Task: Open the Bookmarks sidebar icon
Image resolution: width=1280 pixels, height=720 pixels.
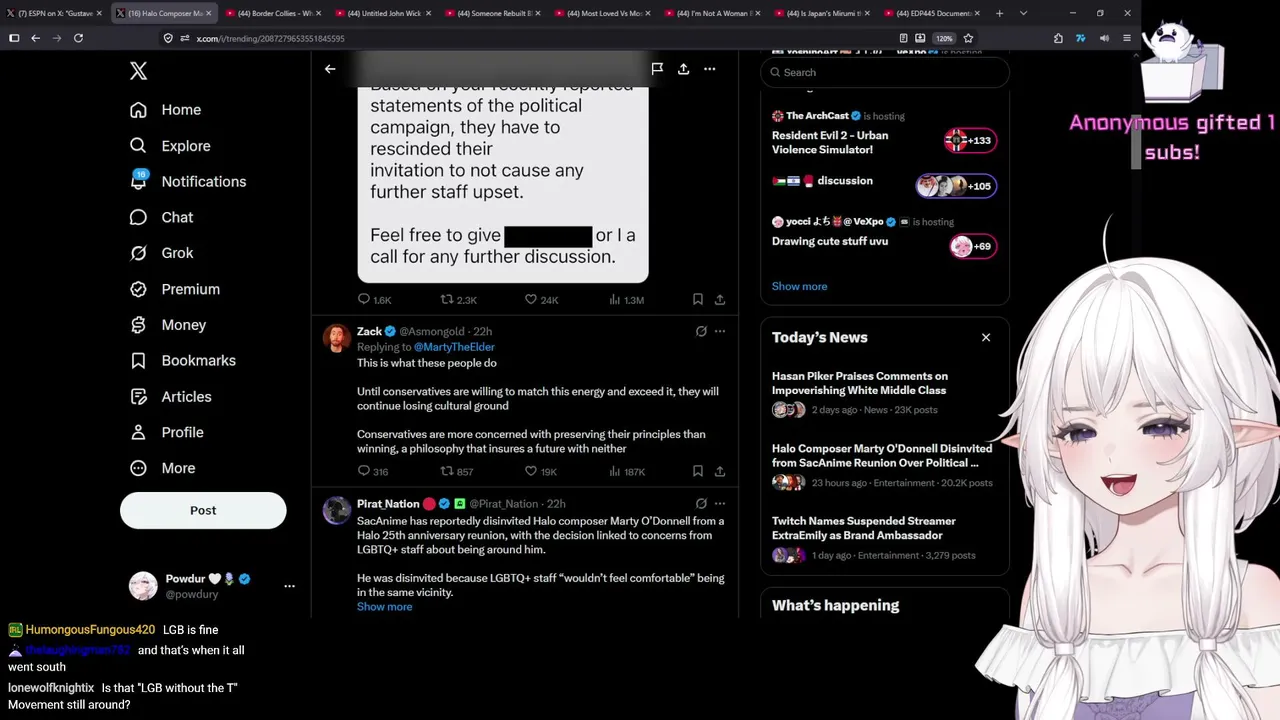Action: (138, 361)
